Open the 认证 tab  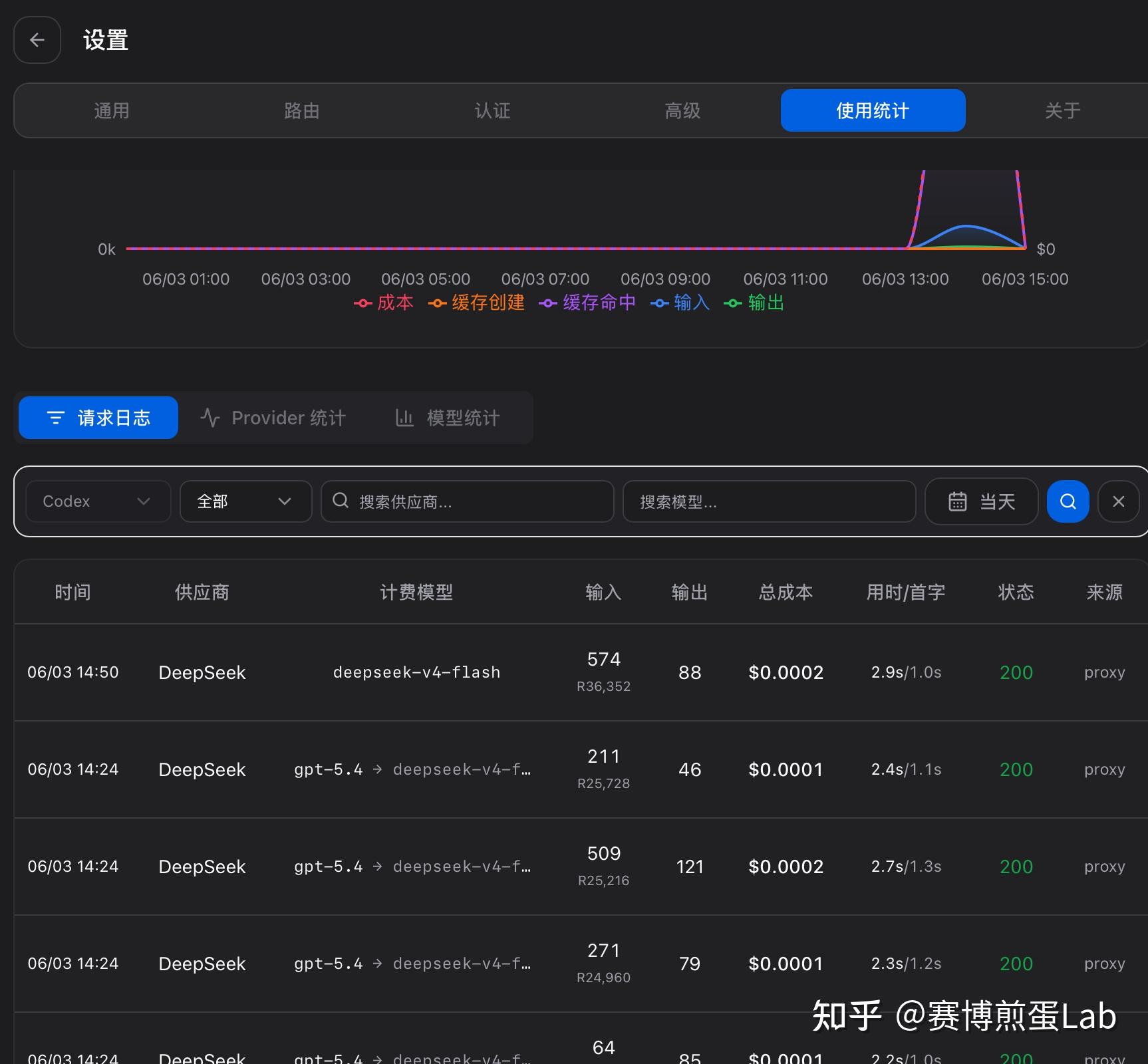tap(492, 110)
